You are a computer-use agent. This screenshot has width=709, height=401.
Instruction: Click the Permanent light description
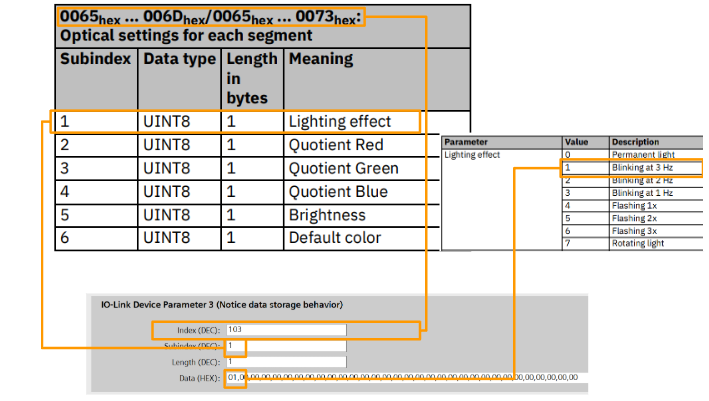point(642,155)
